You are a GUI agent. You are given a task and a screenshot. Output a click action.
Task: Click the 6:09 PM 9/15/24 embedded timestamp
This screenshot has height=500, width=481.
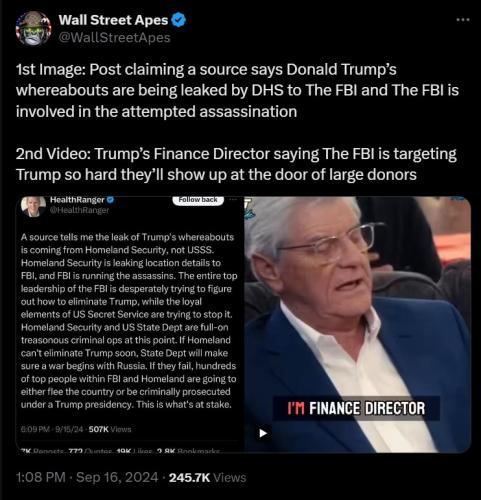tap(52, 429)
